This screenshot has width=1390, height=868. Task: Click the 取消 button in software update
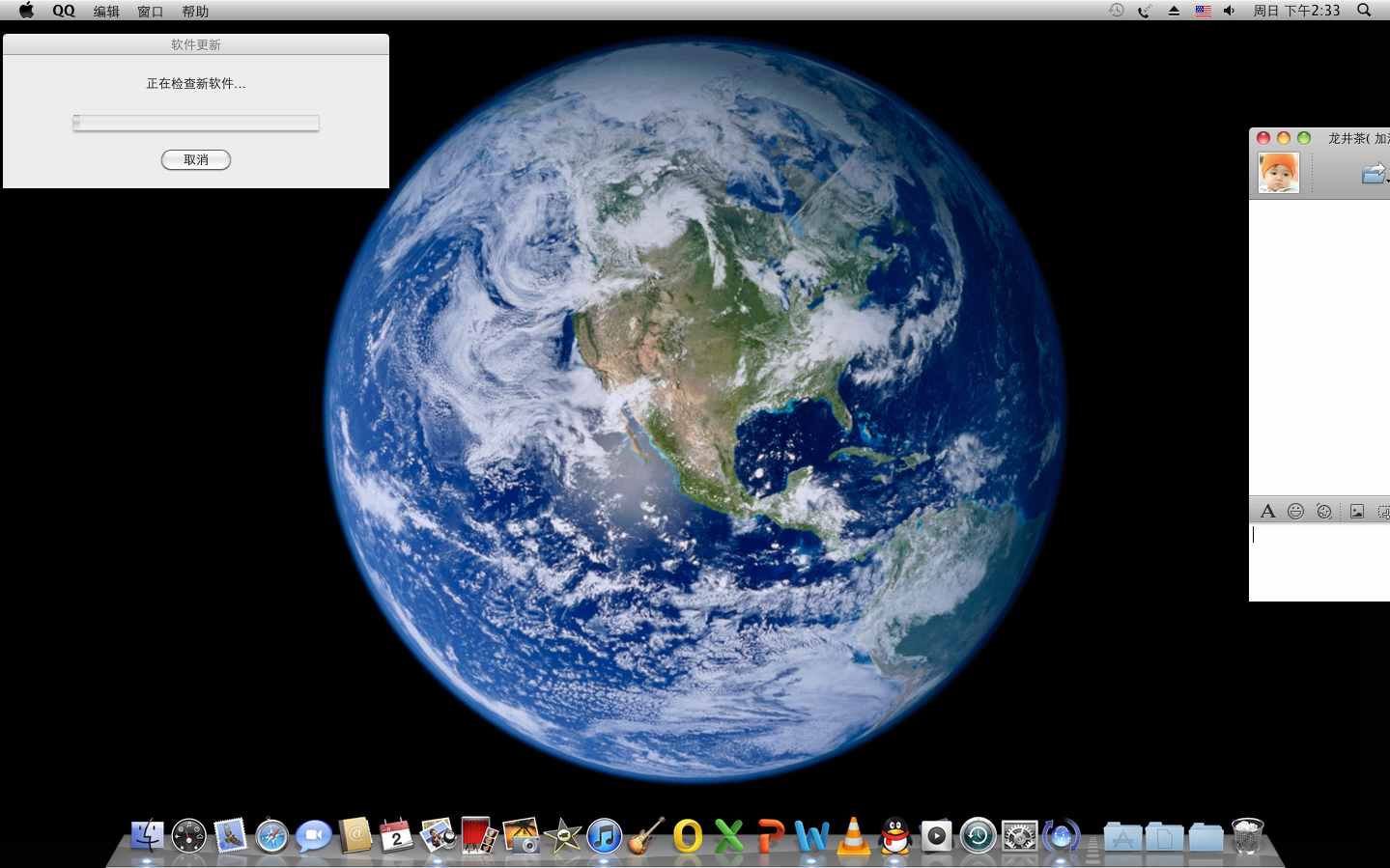196,160
